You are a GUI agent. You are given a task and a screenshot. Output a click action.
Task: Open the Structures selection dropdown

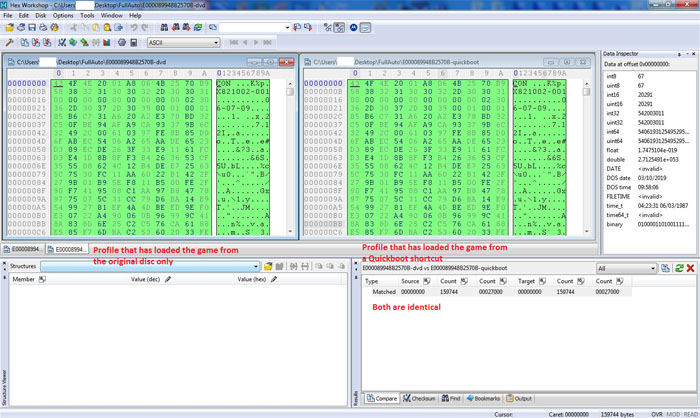point(256,267)
